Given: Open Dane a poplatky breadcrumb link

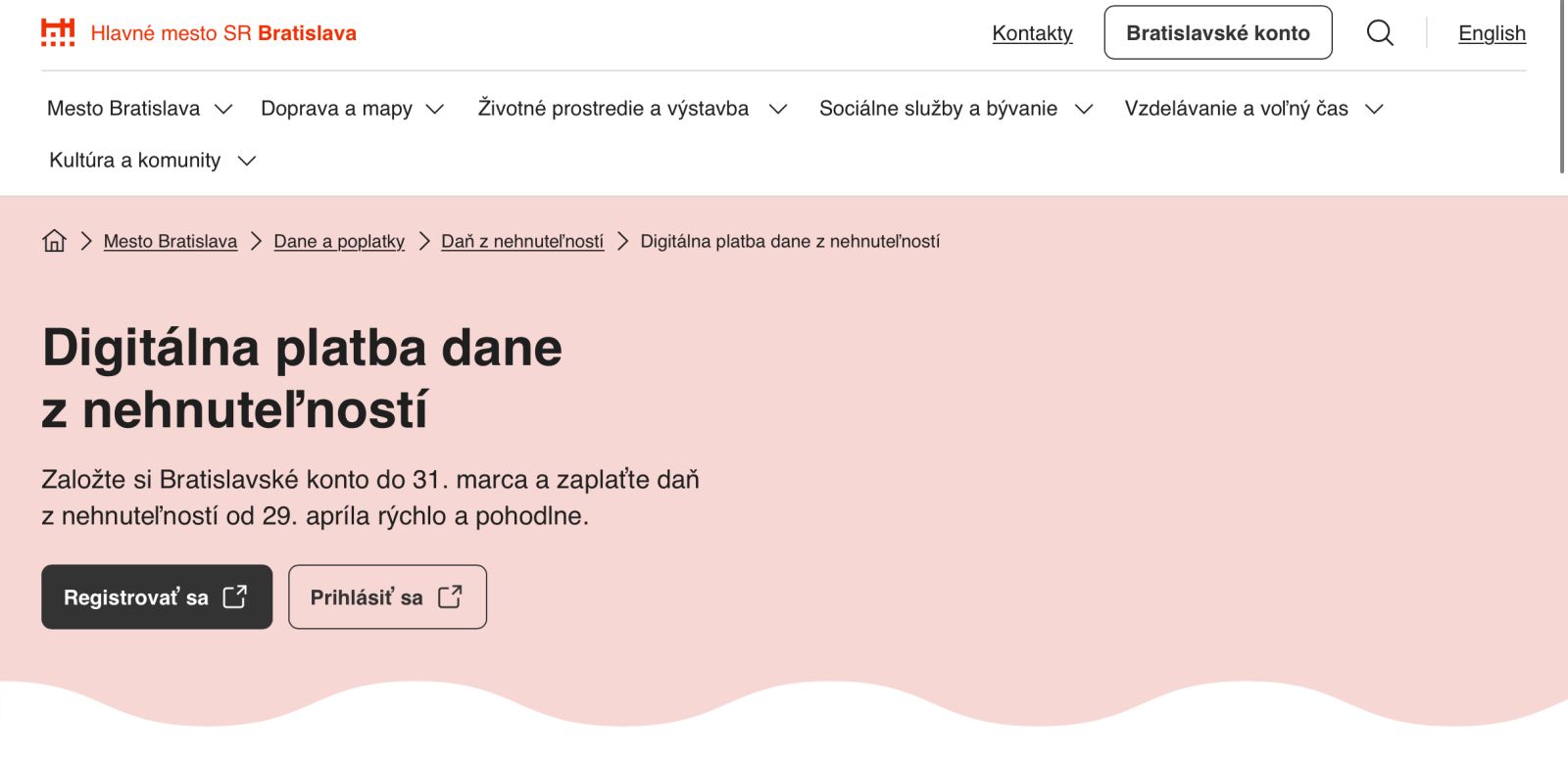Looking at the screenshot, I should [x=339, y=241].
